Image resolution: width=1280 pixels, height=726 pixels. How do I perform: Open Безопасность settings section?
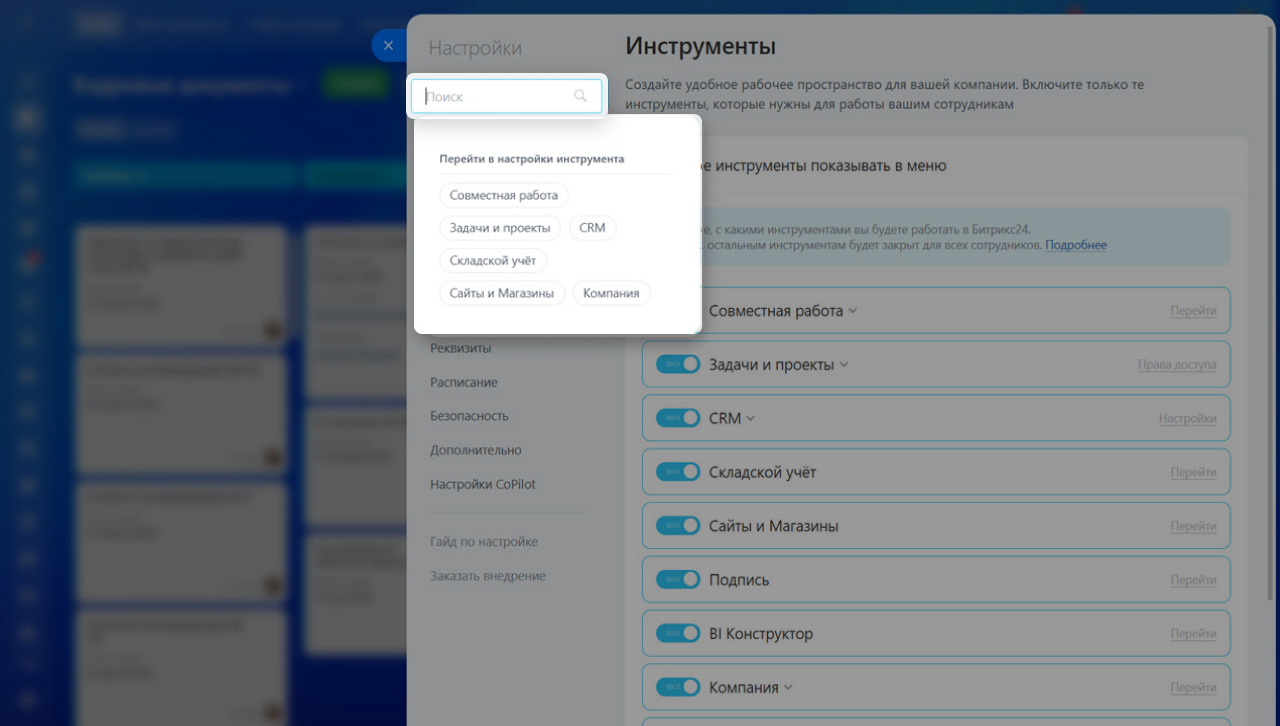tap(469, 416)
